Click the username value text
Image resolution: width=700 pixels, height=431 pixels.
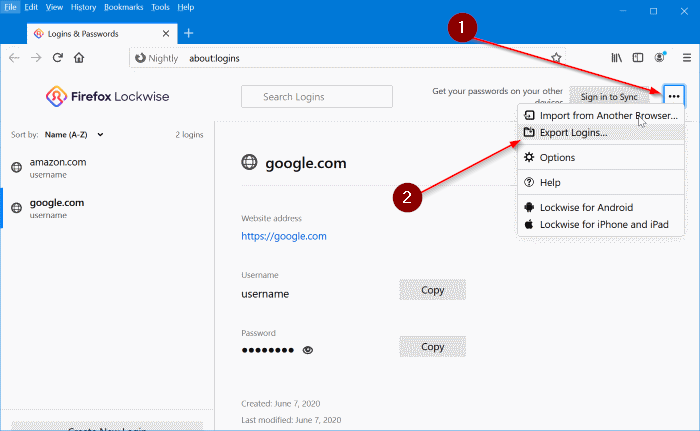pyautogui.click(x=265, y=294)
